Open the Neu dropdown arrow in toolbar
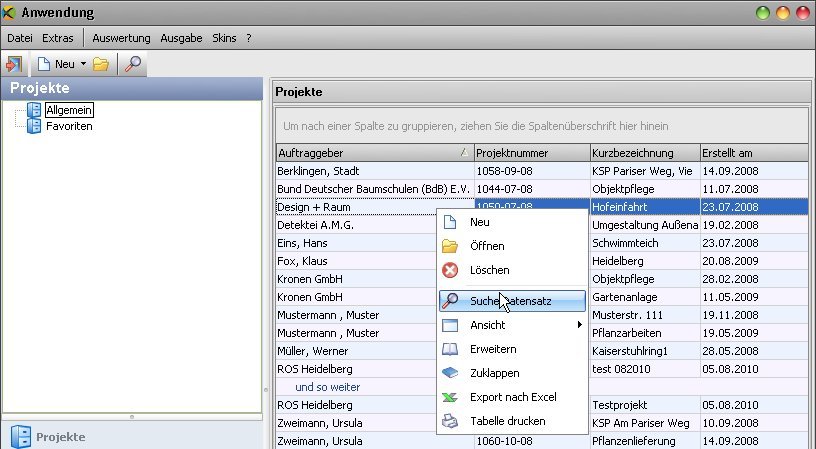This screenshot has height=449, width=816. pos(83,64)
